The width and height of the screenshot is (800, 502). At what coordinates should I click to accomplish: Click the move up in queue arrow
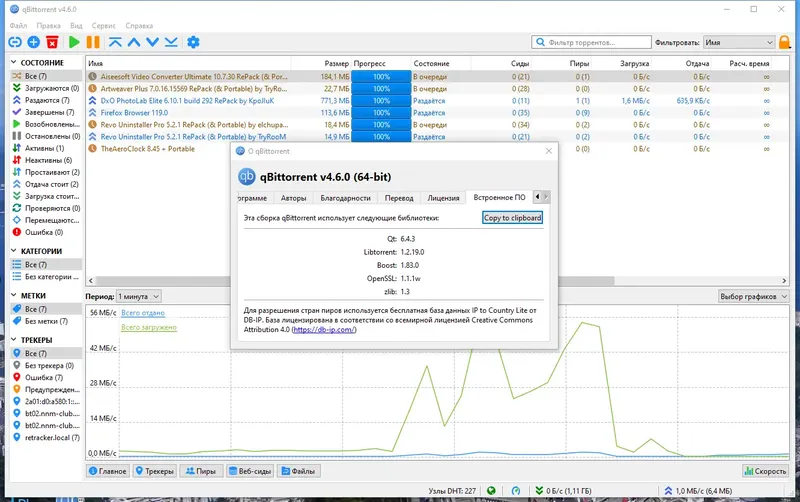(x=134, y=42)
